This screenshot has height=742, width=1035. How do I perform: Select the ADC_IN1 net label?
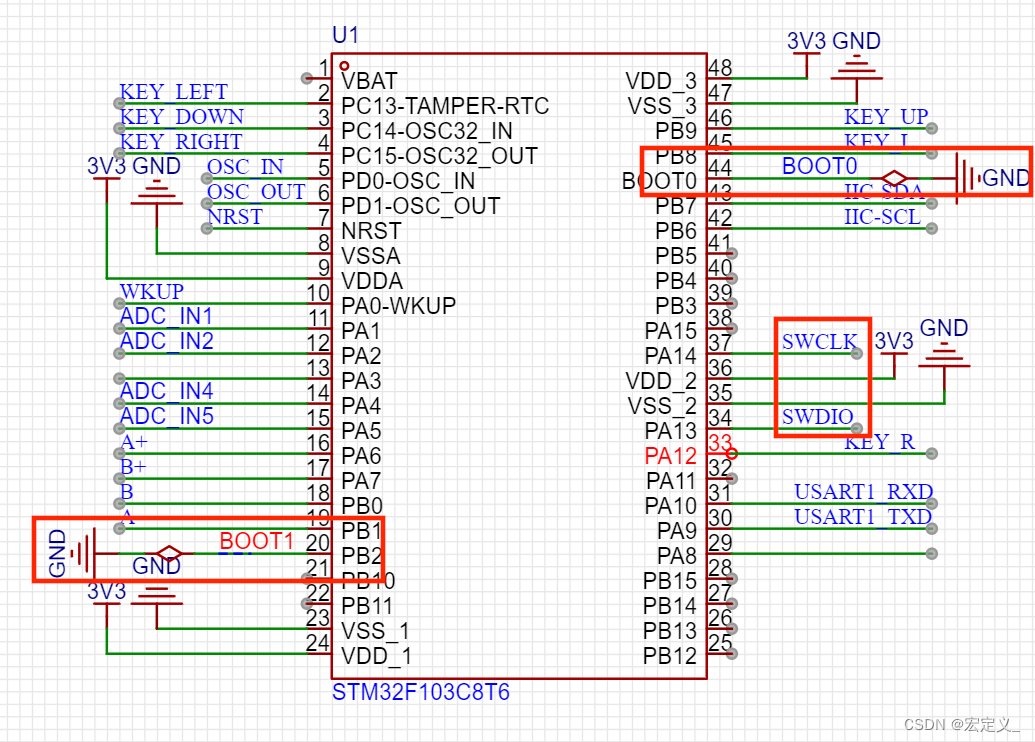click(166, 317)
